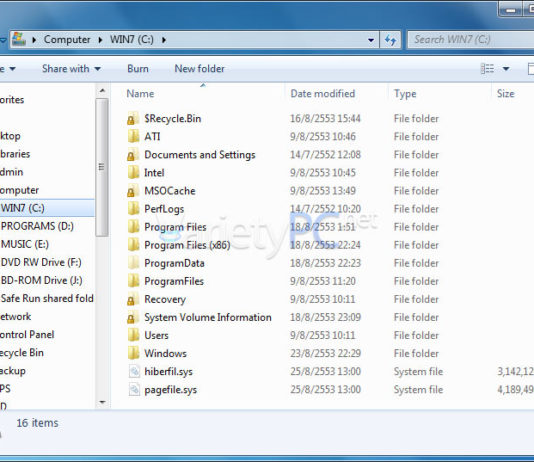Select Safe Run shared folder in navigation pane
The width and height of the screenshot is (534, 462).
coord(47,298)
